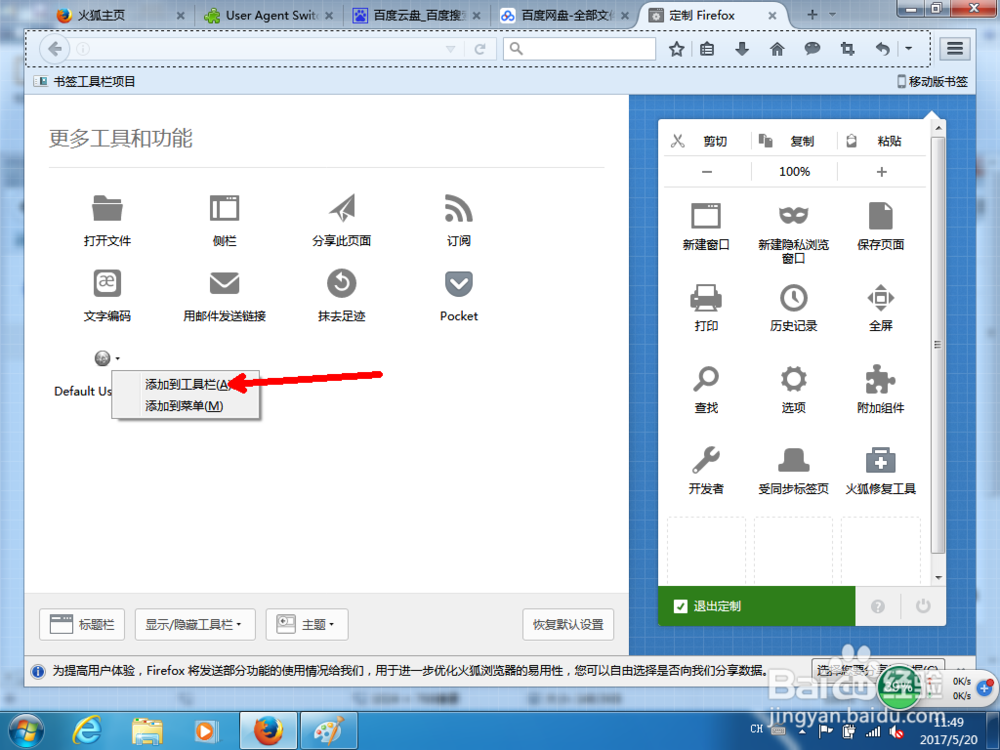Click the Open File folder icon
Image resolution: width=1000 pixels, height=750 pixels.
(107, 208)
